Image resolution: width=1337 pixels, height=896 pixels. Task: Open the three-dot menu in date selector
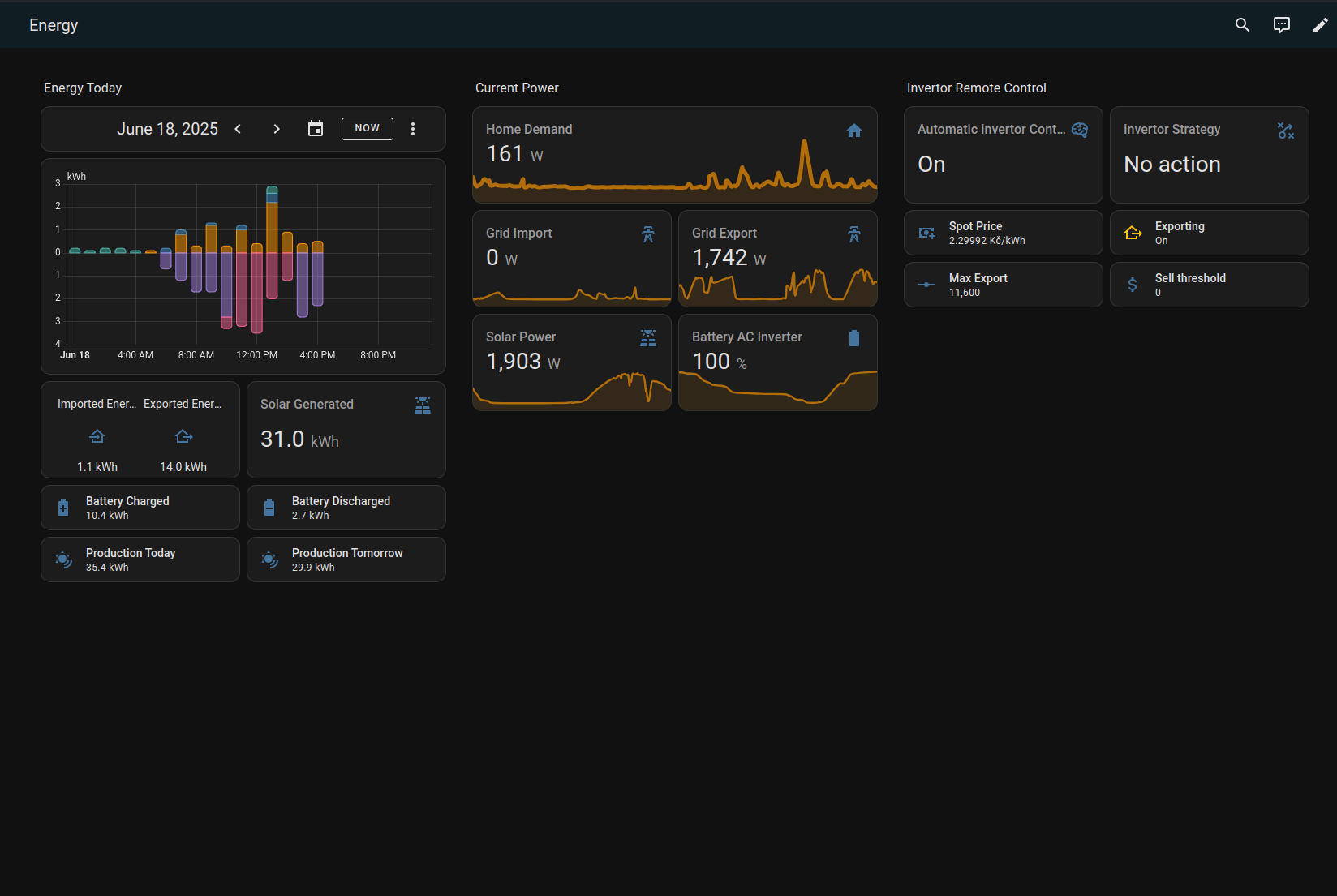point(413,129)
